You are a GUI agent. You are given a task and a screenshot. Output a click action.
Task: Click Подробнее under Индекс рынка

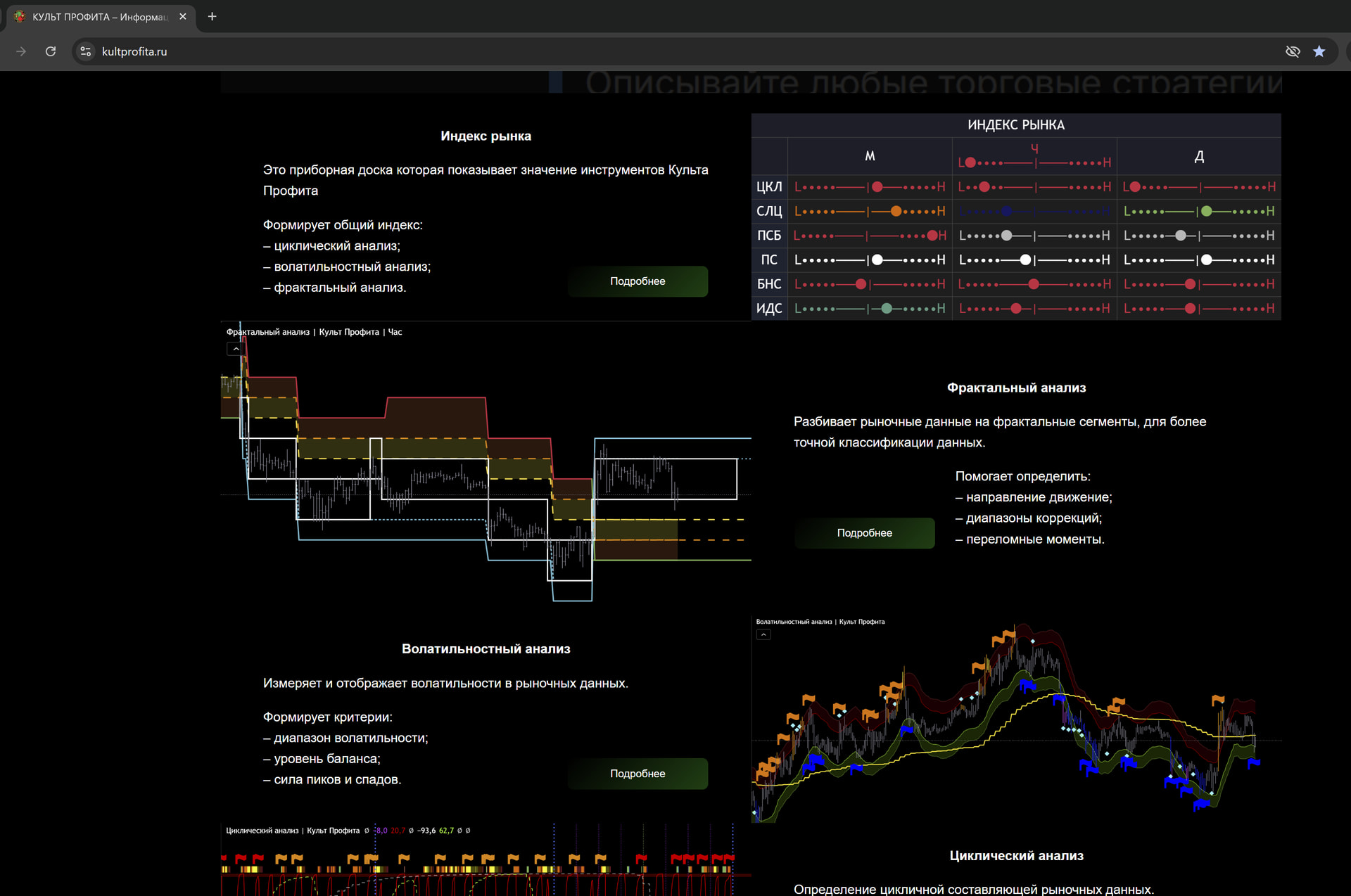point(638,281)
